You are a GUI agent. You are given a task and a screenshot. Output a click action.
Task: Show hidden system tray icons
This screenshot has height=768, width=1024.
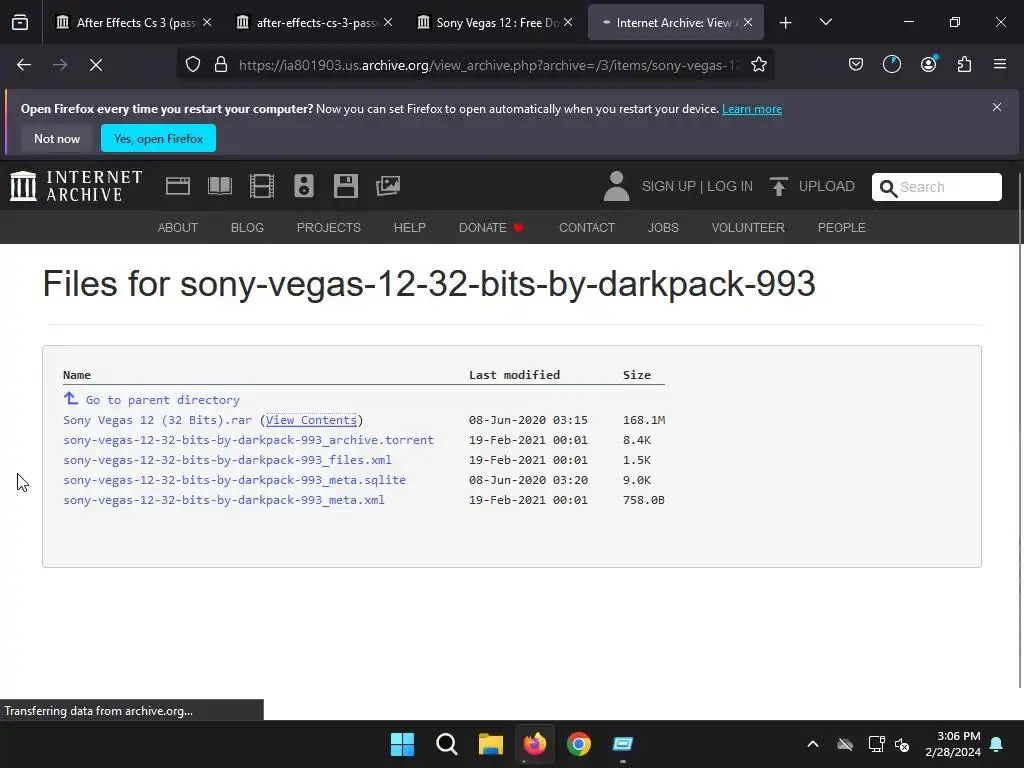pos(813,744)
